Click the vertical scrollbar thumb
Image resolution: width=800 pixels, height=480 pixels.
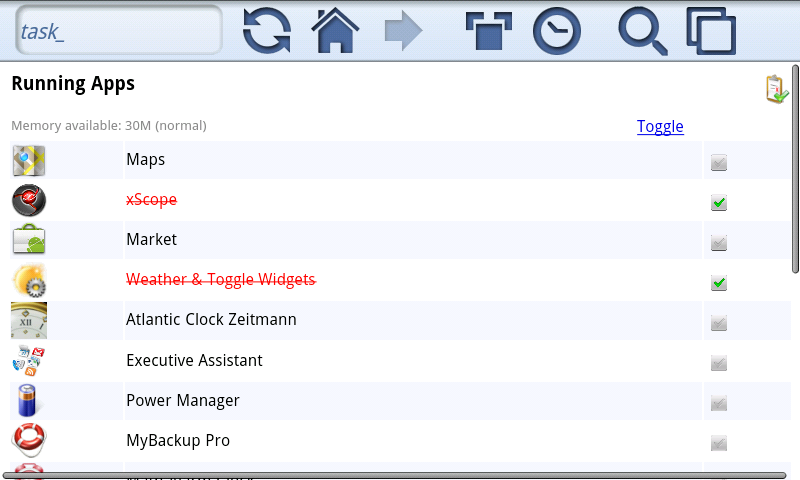795,168
